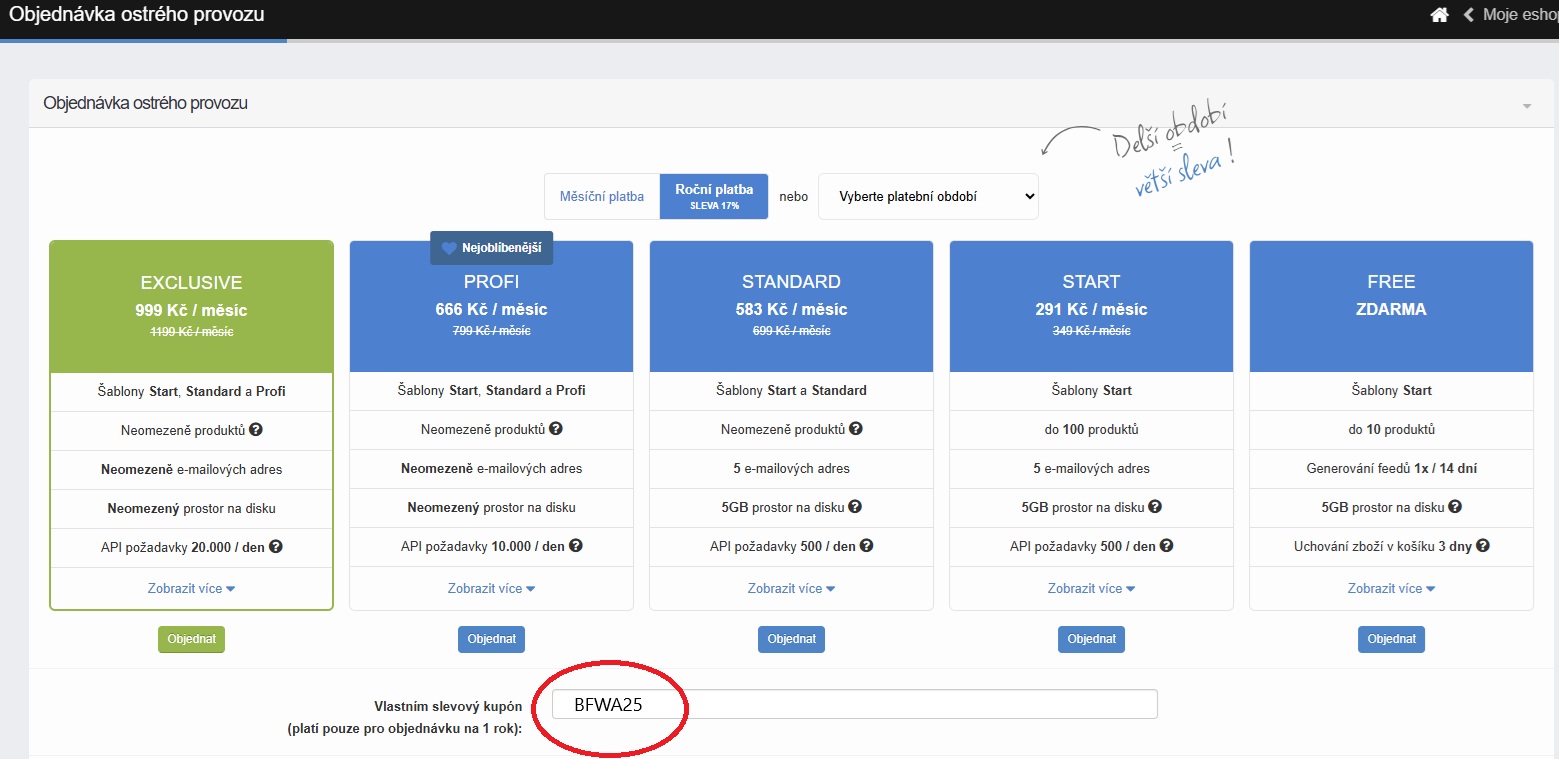Image resolution: width=1559 pixels, height=759 pixels.
Task: Switch to Měsíční platba billing
Action: pyautogui.click(x=602, y=196)
